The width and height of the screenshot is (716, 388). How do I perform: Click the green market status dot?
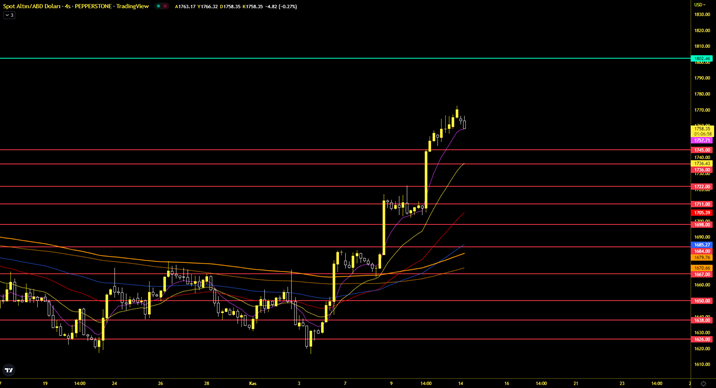(x=158, y=6)
